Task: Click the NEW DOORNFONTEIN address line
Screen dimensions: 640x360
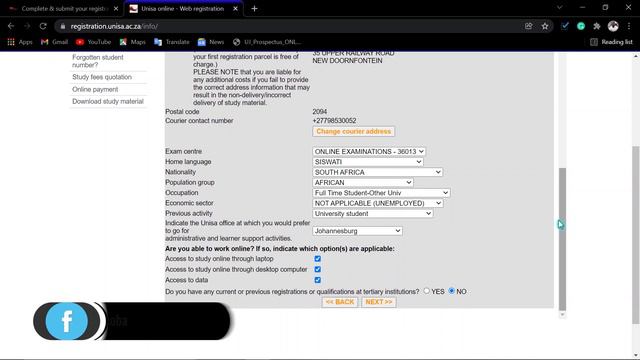Action: coord(347,61)
